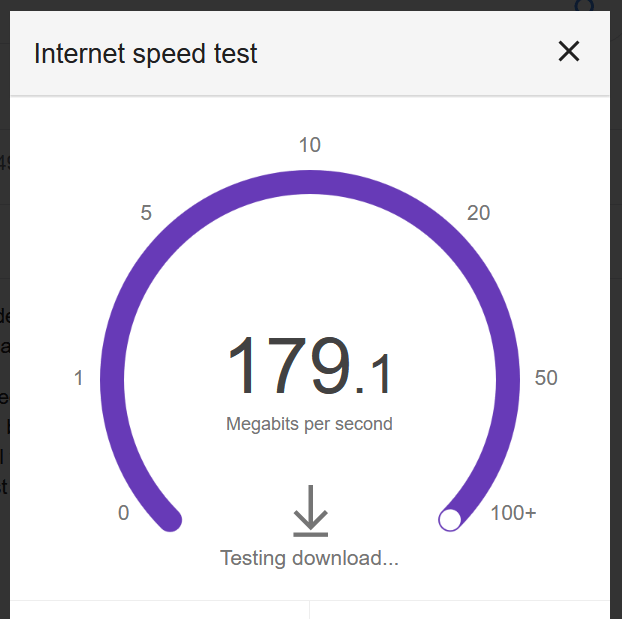Click the white gauge indicator knob
This screenshot has width=622, height=619.
[450, 519]
